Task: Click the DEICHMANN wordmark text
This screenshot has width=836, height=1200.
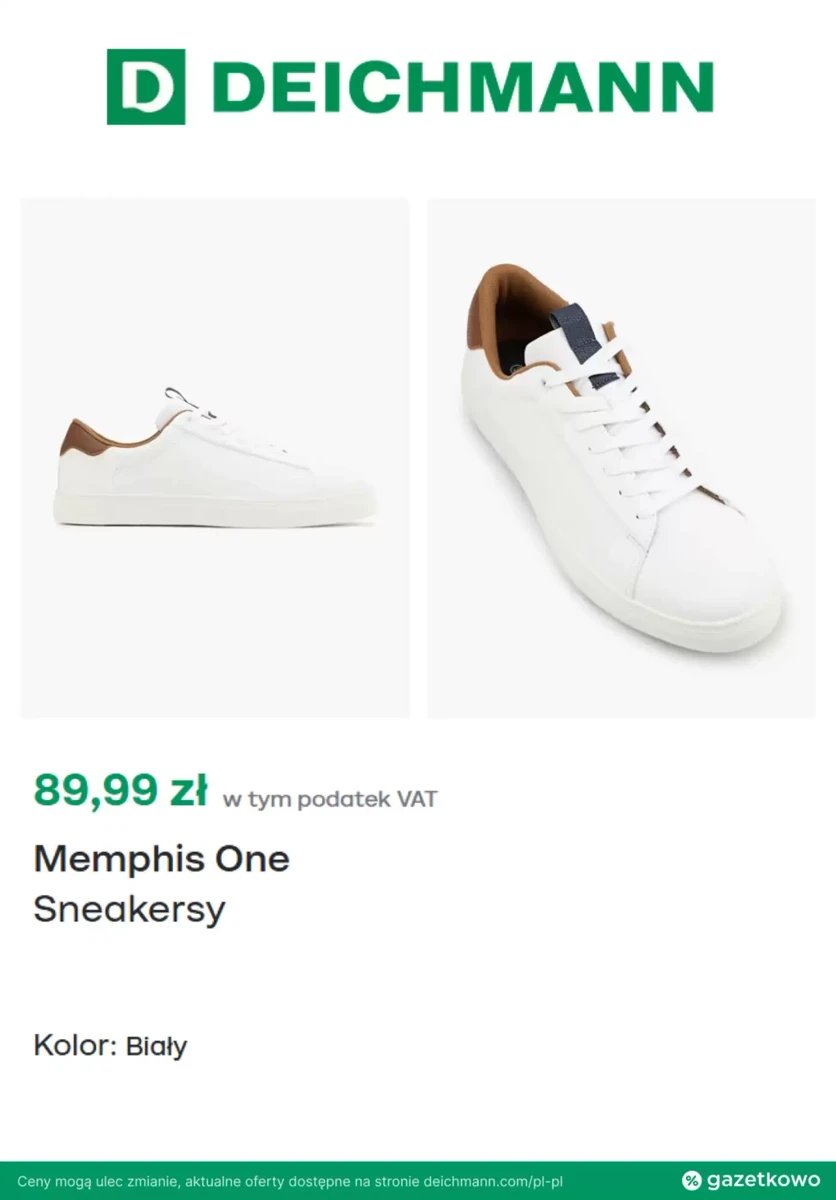Action: [463, 87]
